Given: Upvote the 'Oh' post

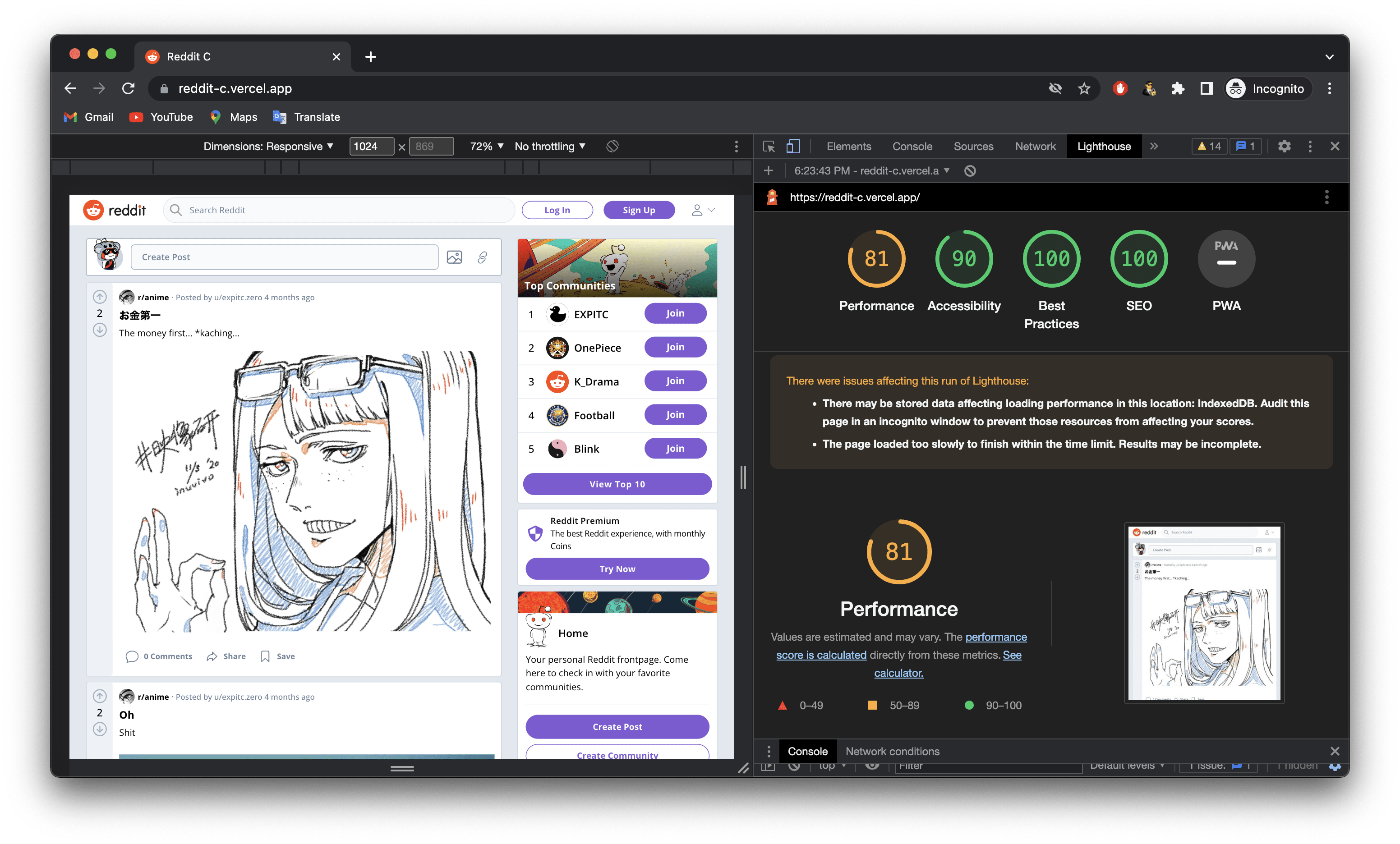Looking at the screenshot, I should [99, 696].
